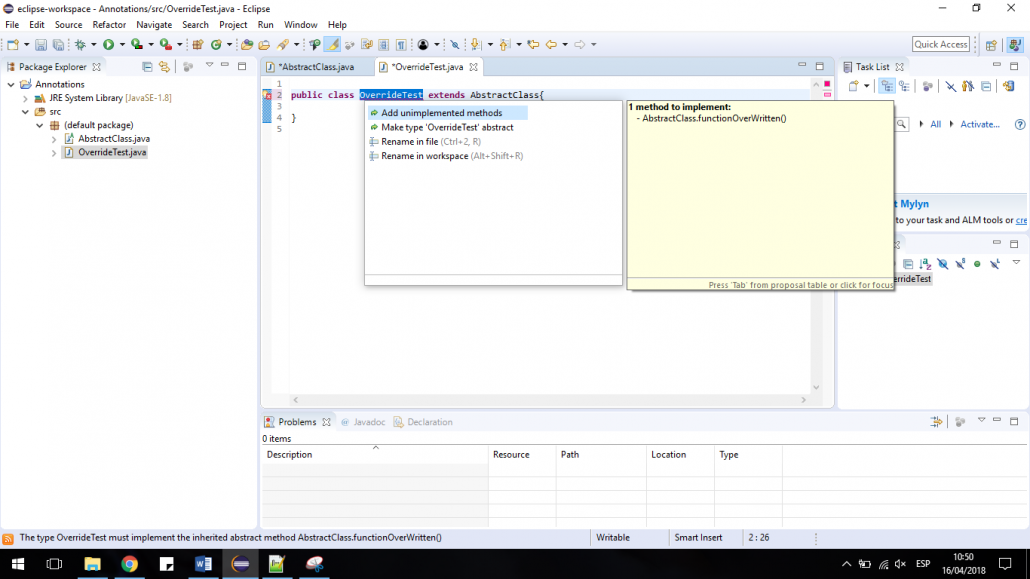Run the application with the green Run icon
This screenshot has width=1030, height=579.
coord(108,44)
